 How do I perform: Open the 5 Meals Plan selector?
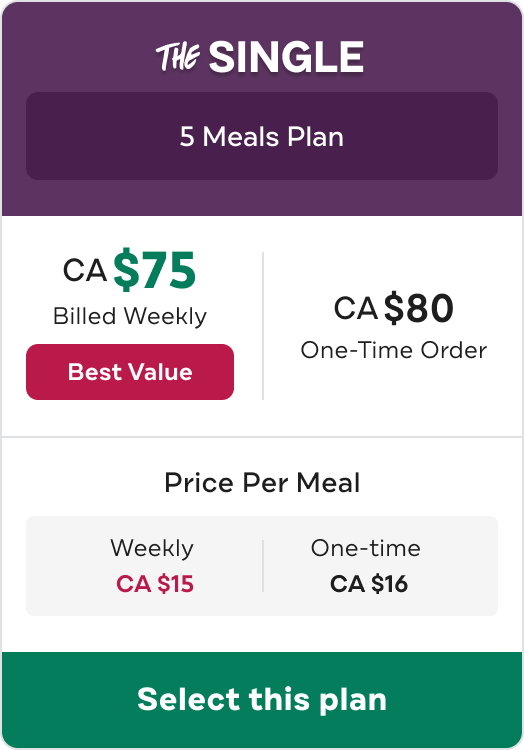point(262,136)
